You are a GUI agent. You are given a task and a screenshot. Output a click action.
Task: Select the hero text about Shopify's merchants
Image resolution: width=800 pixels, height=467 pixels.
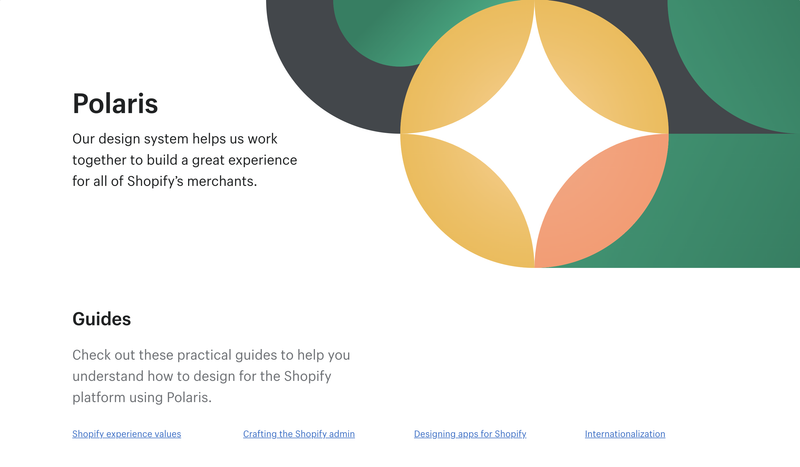click(185, 160)
